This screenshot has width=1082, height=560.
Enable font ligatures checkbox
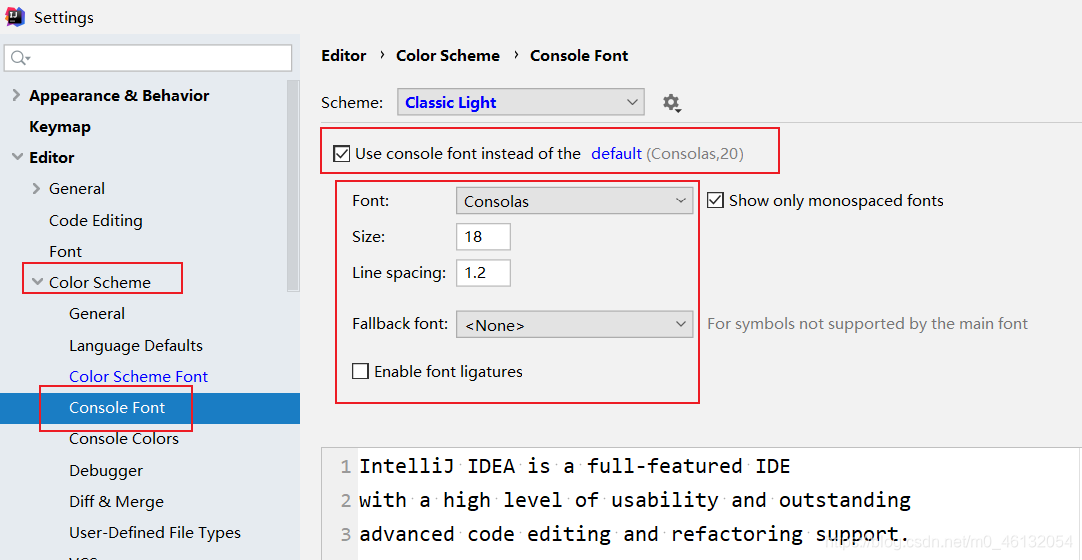(x=360, y=372)
